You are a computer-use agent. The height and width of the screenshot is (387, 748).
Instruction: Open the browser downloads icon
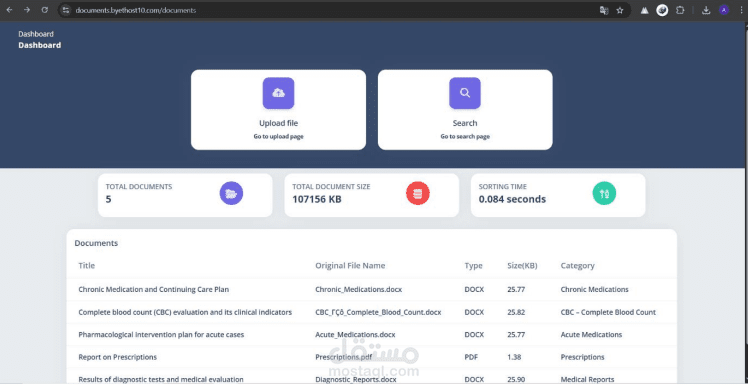pos(707,10)
